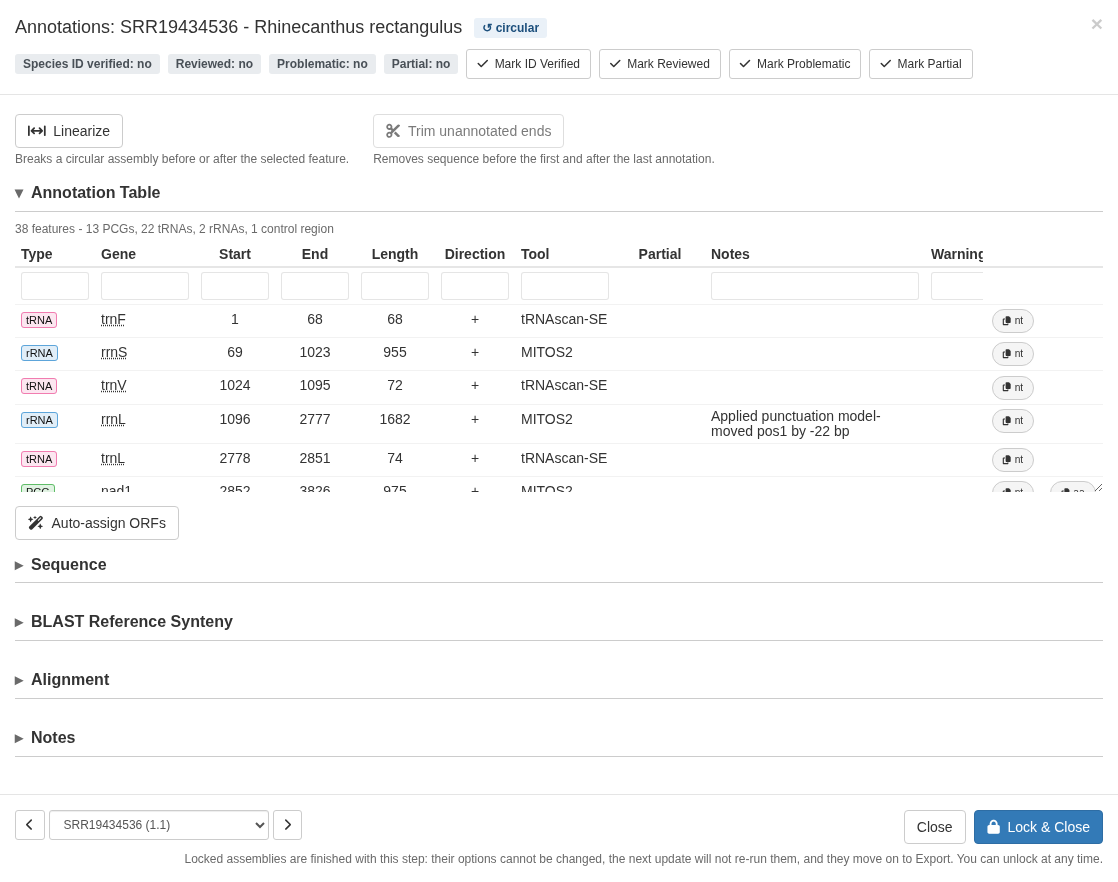The image size is (1118, 882).
Task: Click the Tool filter input
Action: (x=565, y=286)
